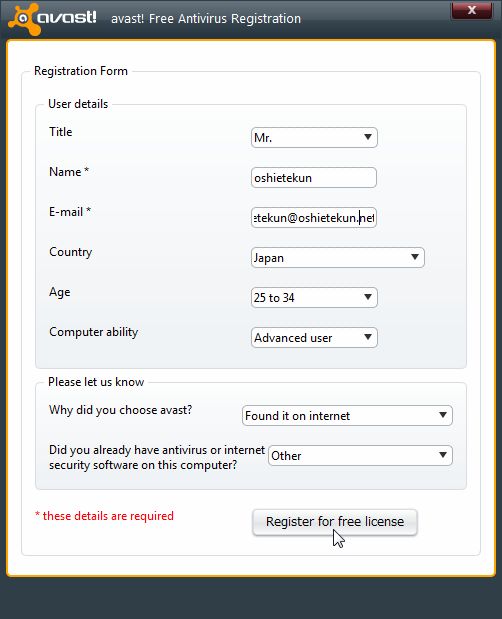
Task: Expand the Age dropdown showing 25 to 34
Action: [314, 298]
